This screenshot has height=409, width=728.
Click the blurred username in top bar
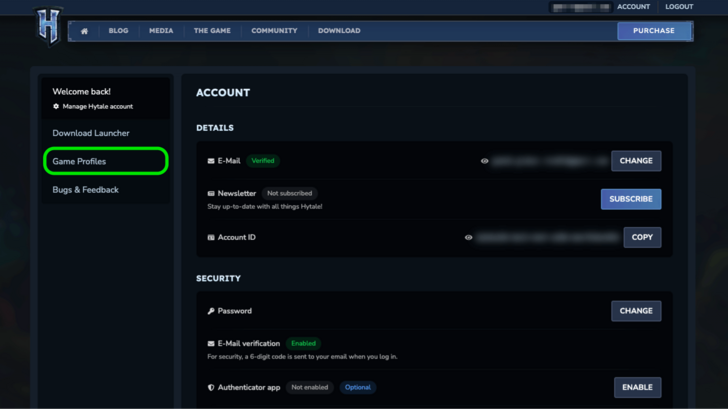point(581,7)
